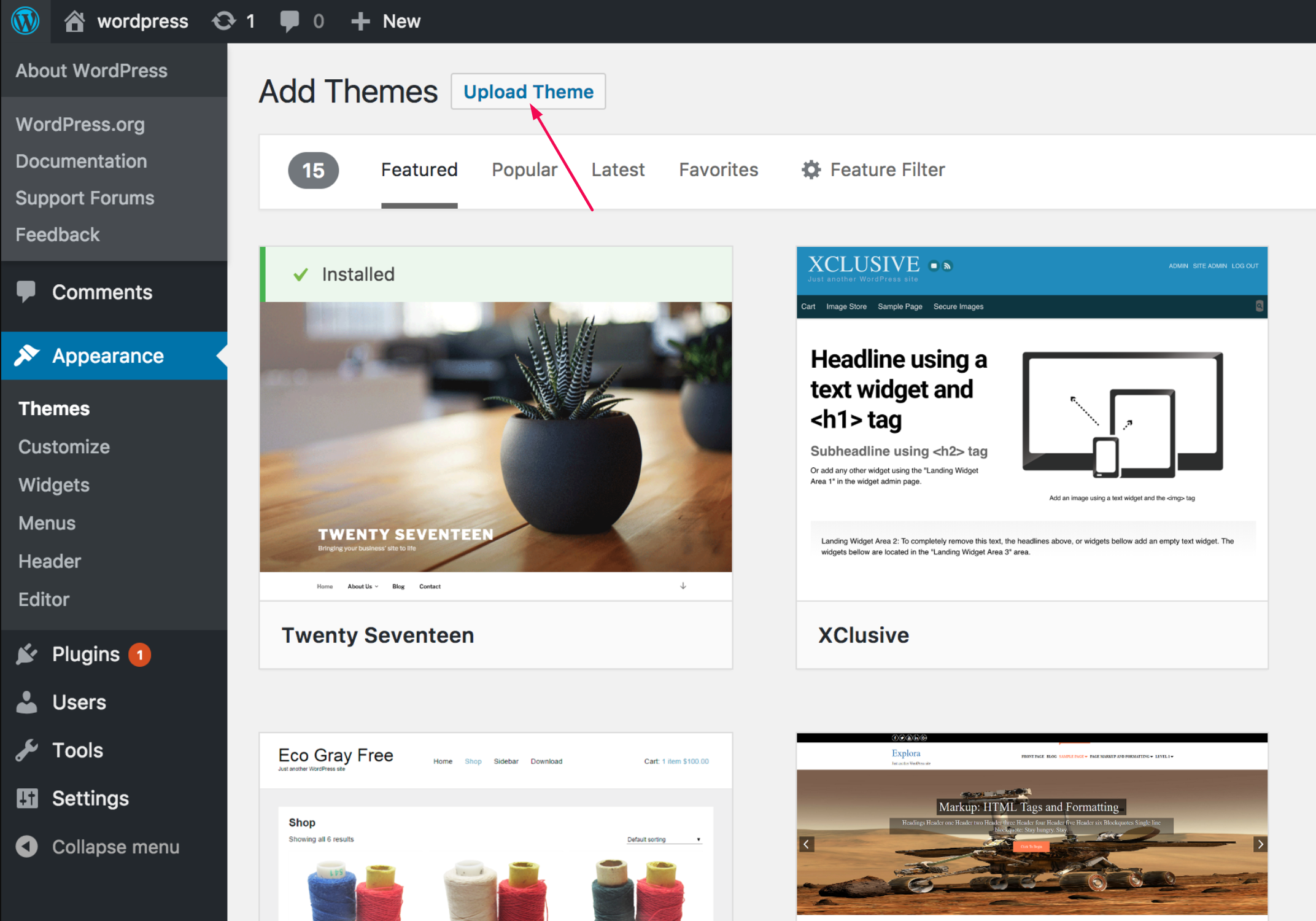
Task: Click the XClusive preview search icon
Action: pyautogui.click(x=1260, y=306)
